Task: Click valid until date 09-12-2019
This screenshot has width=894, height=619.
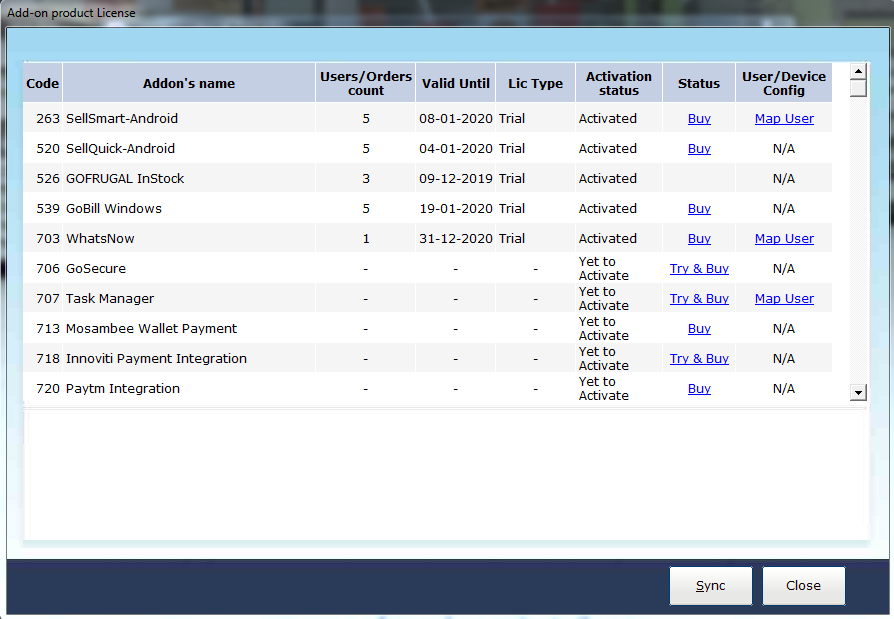Action: pyautogui.click(x=456, y=178)
